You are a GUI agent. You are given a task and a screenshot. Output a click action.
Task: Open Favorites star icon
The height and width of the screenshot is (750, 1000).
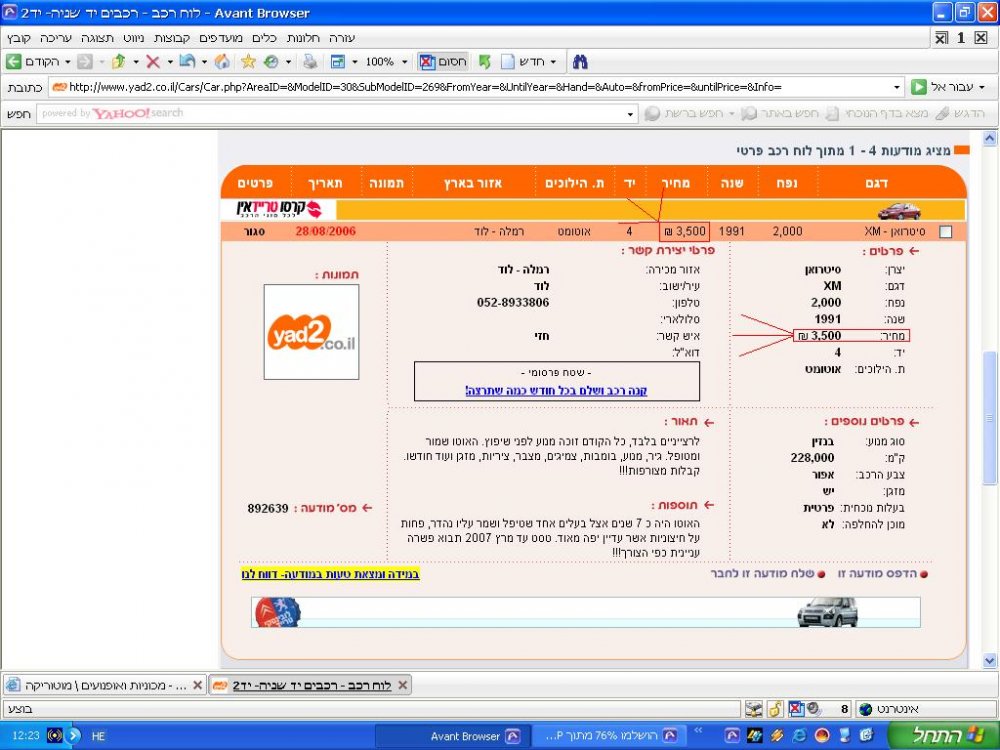click(248, 62)
